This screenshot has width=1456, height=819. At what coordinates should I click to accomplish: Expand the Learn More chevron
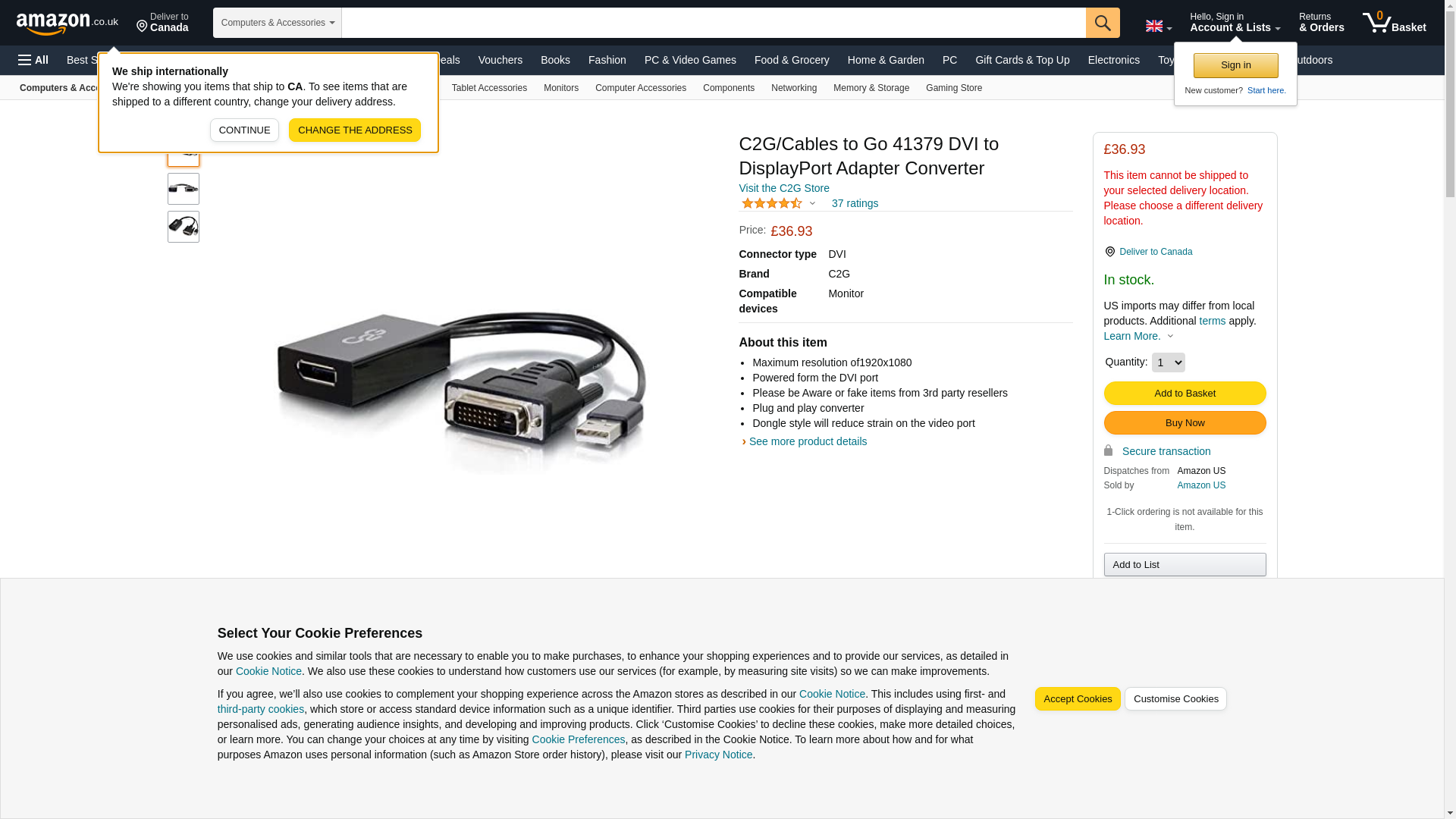pos(1170,336)
